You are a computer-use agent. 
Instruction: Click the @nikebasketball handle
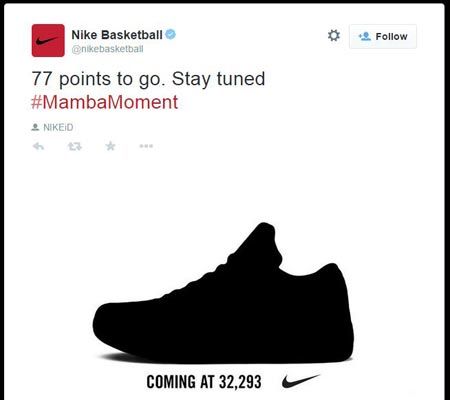[x=107, y=49]
